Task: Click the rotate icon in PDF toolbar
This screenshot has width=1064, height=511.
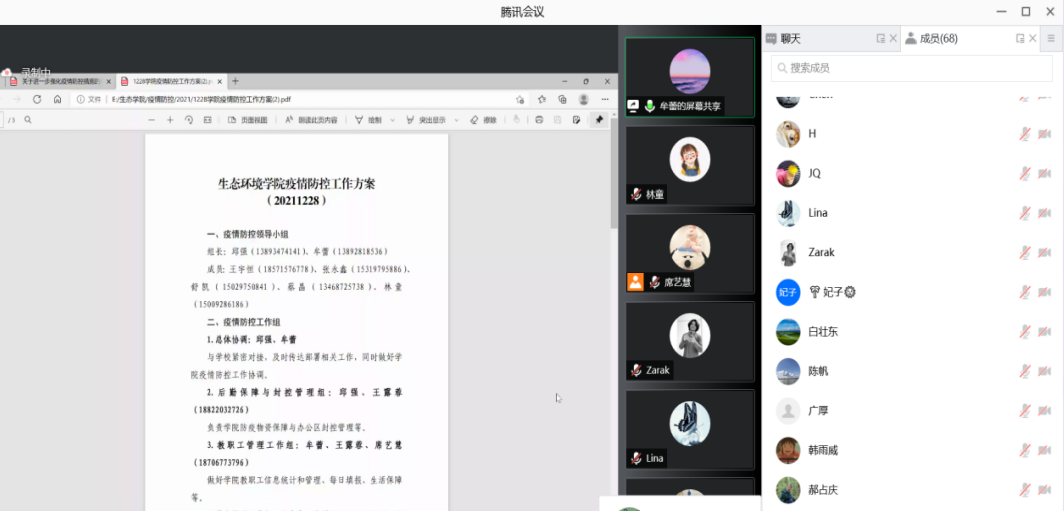Action: click(x=189, y=120)
